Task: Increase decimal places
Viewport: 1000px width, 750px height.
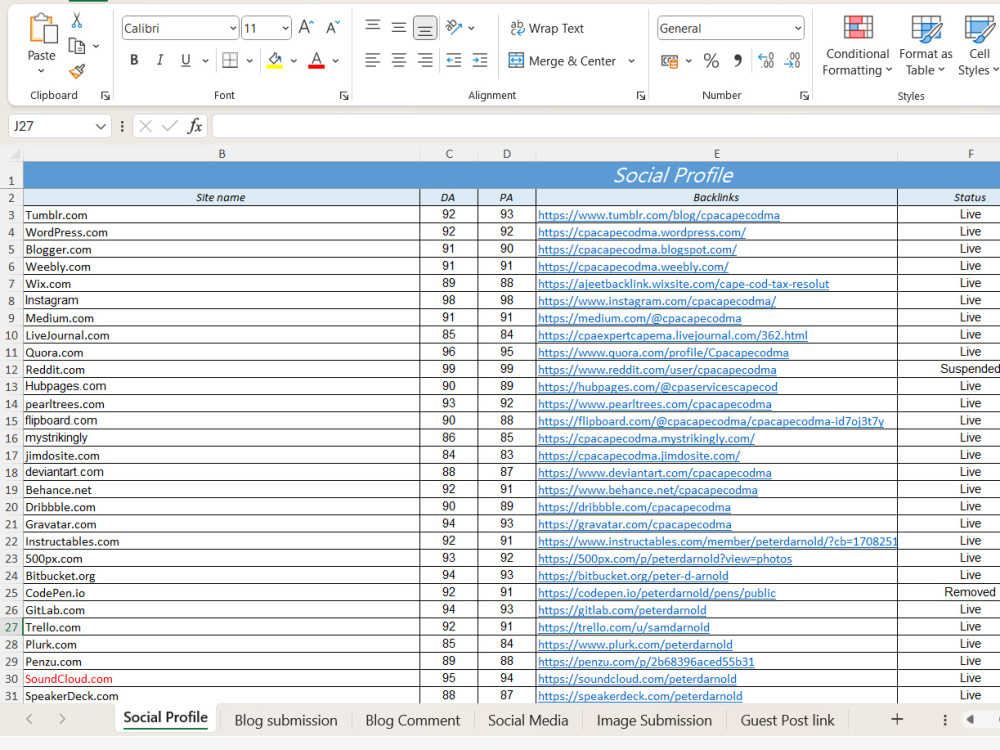Action: [766, 61]
